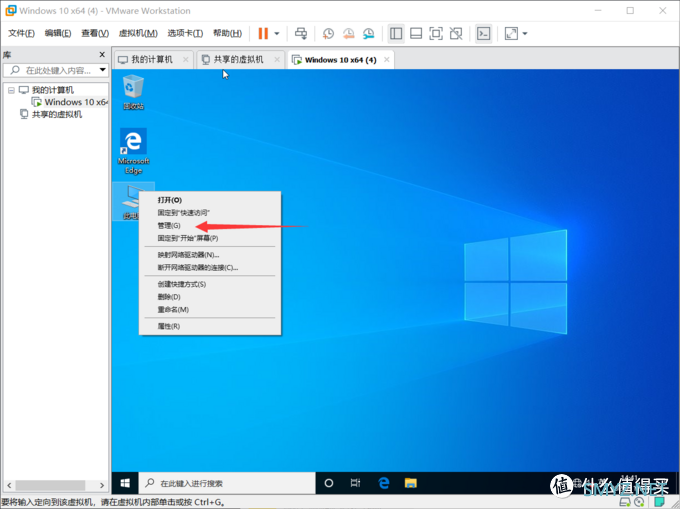
Task: Click the Recycle Bin desktop icon
Action: pos(133,92)
